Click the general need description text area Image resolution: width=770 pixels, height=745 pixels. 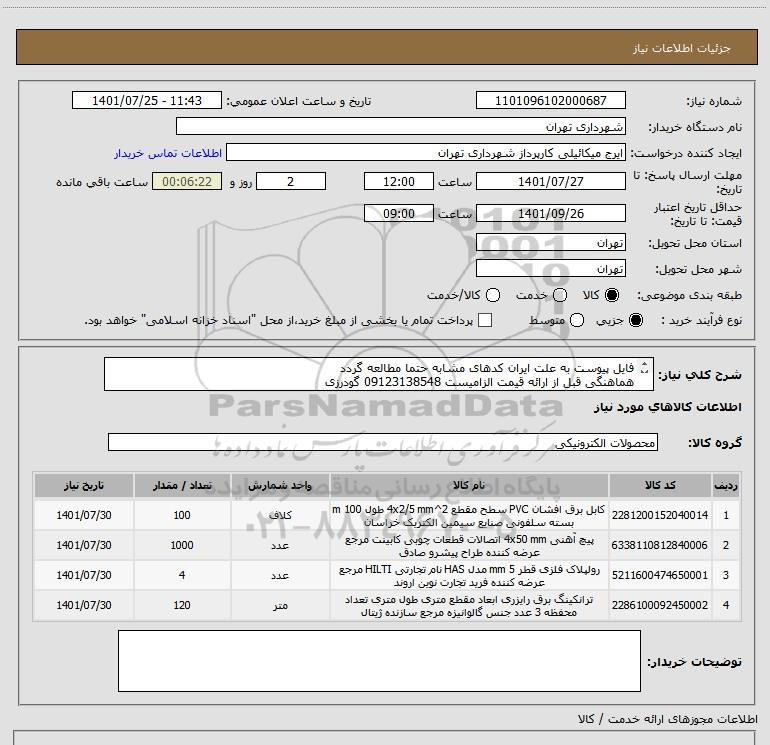coord(379,374)
